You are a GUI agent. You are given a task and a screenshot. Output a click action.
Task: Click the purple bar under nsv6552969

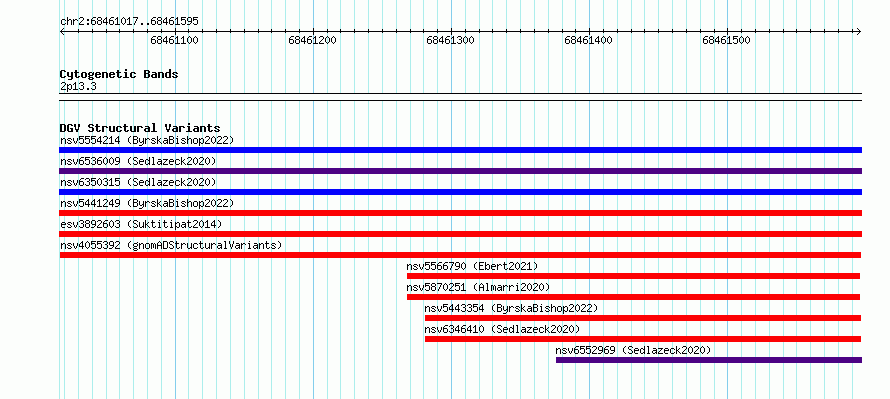coord(709,360)
